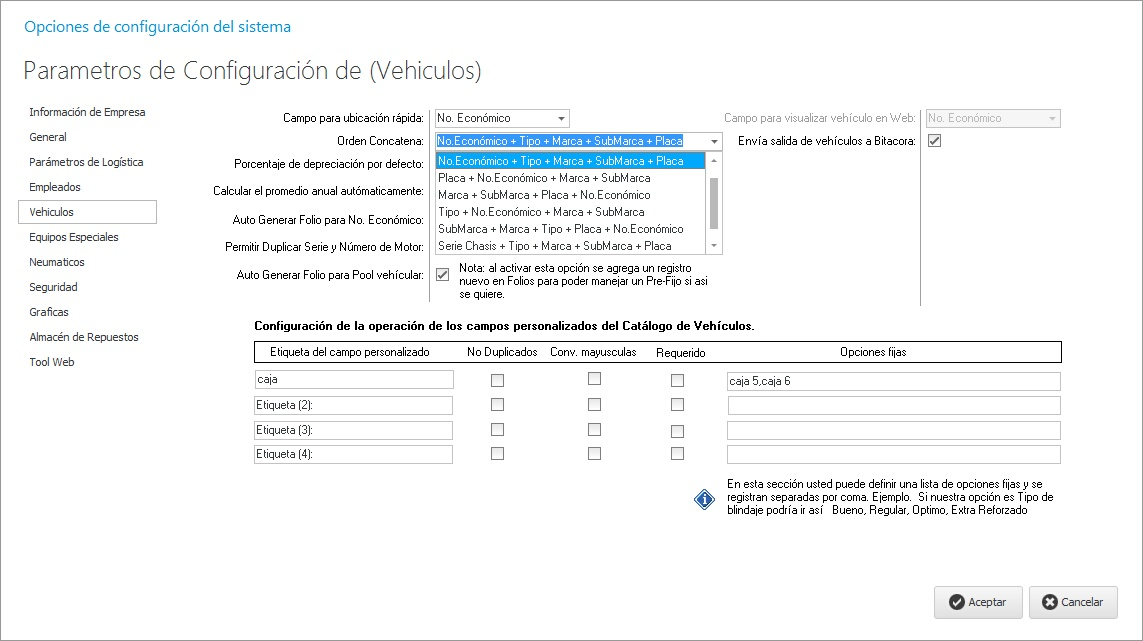The width and height of the screenshot is (1143, 641).
Task: Check No Duplicados for the caja field
Action: click(498, 380)
